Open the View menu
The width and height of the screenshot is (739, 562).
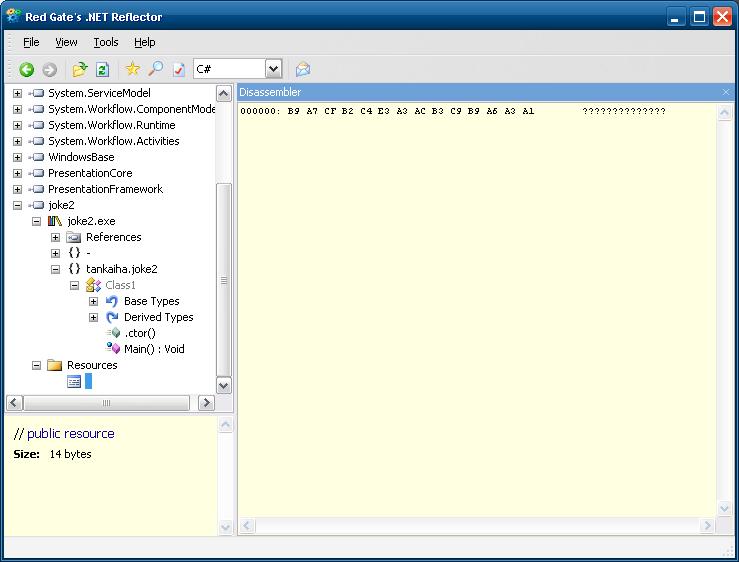pos(66,42)
